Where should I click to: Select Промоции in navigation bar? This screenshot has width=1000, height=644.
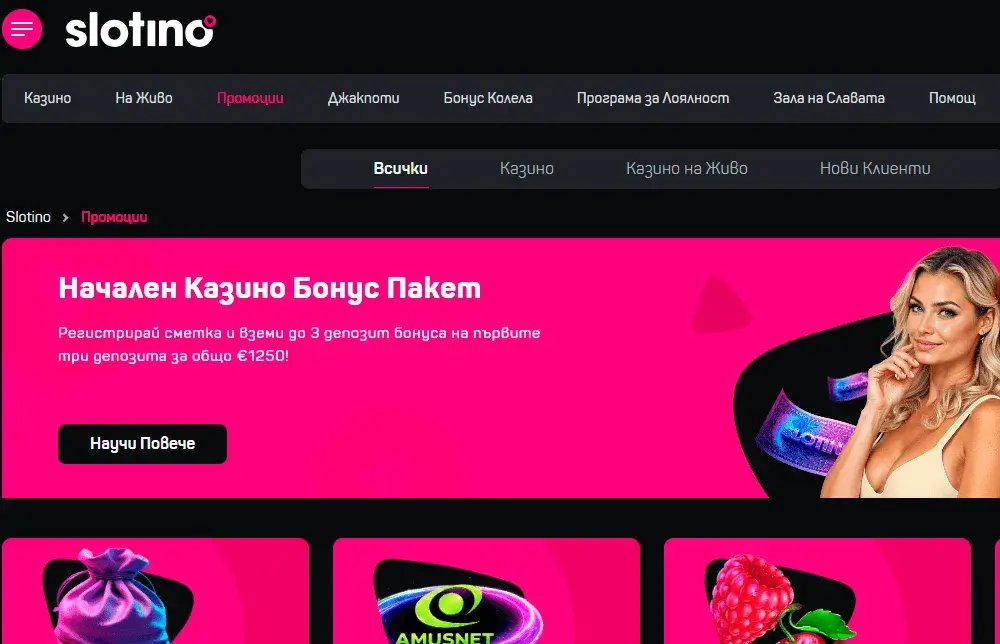250,98
